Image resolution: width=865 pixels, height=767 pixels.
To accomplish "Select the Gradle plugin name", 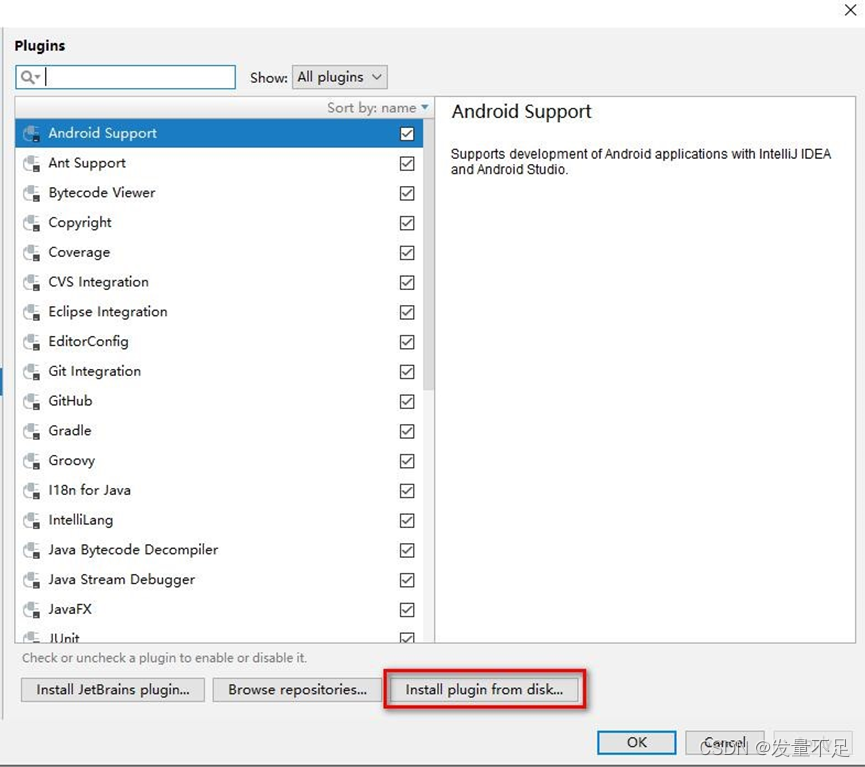I will tap(70, 431).
